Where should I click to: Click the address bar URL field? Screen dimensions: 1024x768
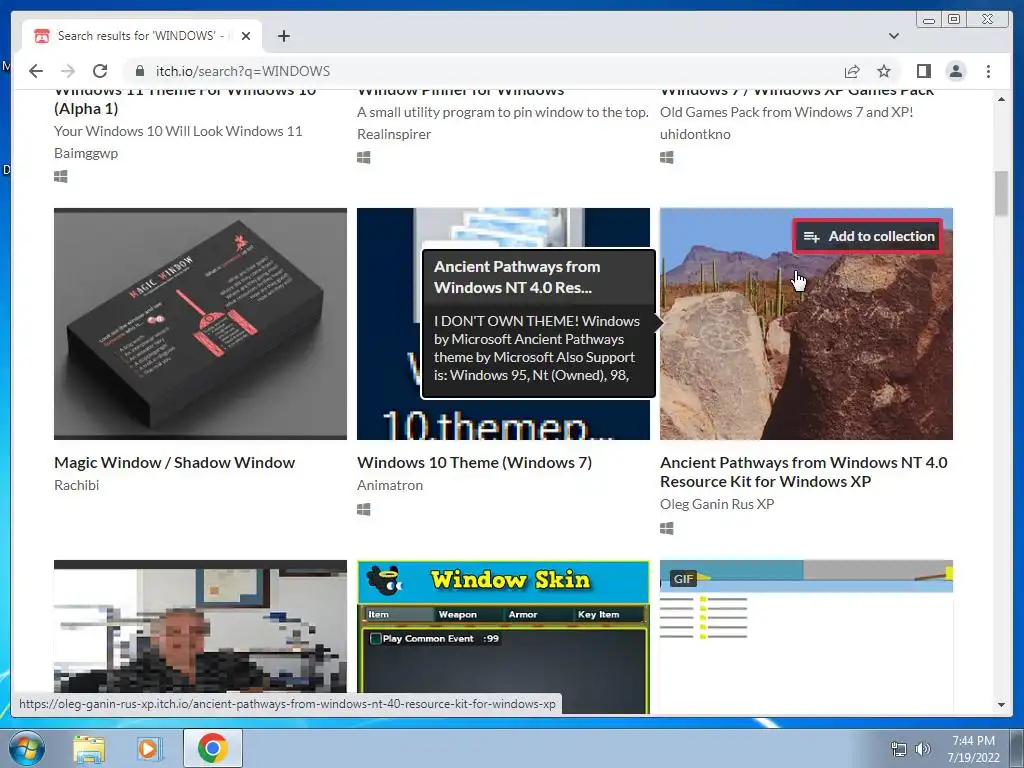(483, 71)
